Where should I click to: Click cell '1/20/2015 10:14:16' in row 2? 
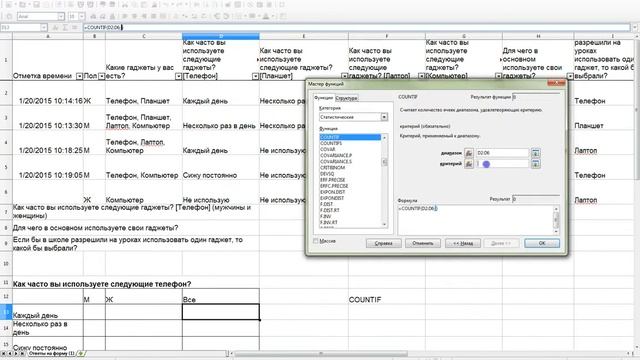pyautogui.click(x=48, y=93)
